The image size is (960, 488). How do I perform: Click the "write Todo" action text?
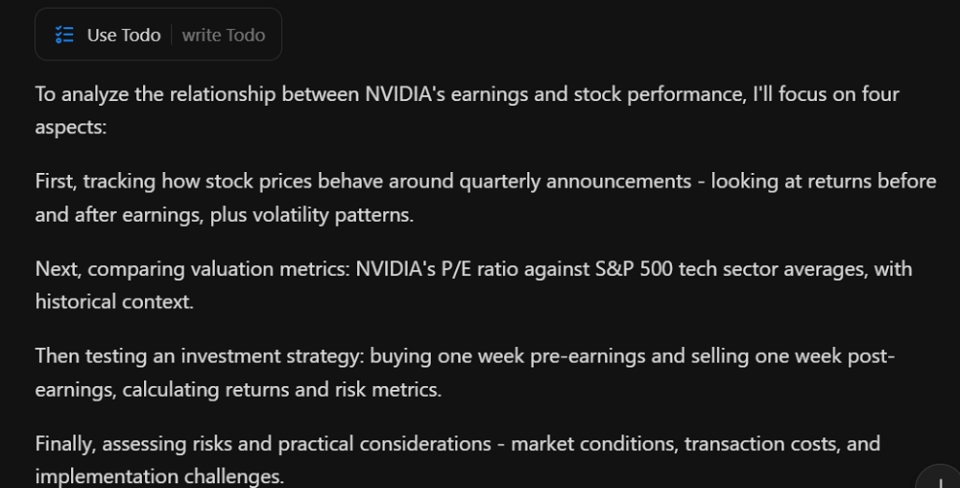pos(223,35)
